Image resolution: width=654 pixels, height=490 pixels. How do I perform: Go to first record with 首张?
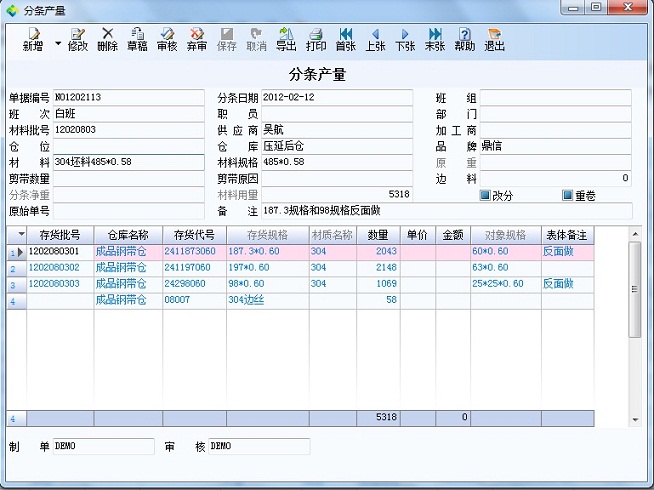[x=346, y=39]
